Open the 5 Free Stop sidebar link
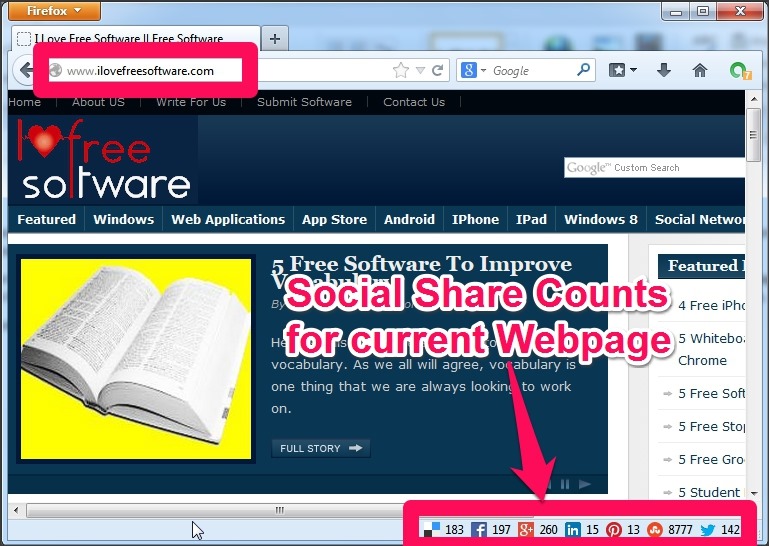769x546 pixels. click(x=711, y=426)
